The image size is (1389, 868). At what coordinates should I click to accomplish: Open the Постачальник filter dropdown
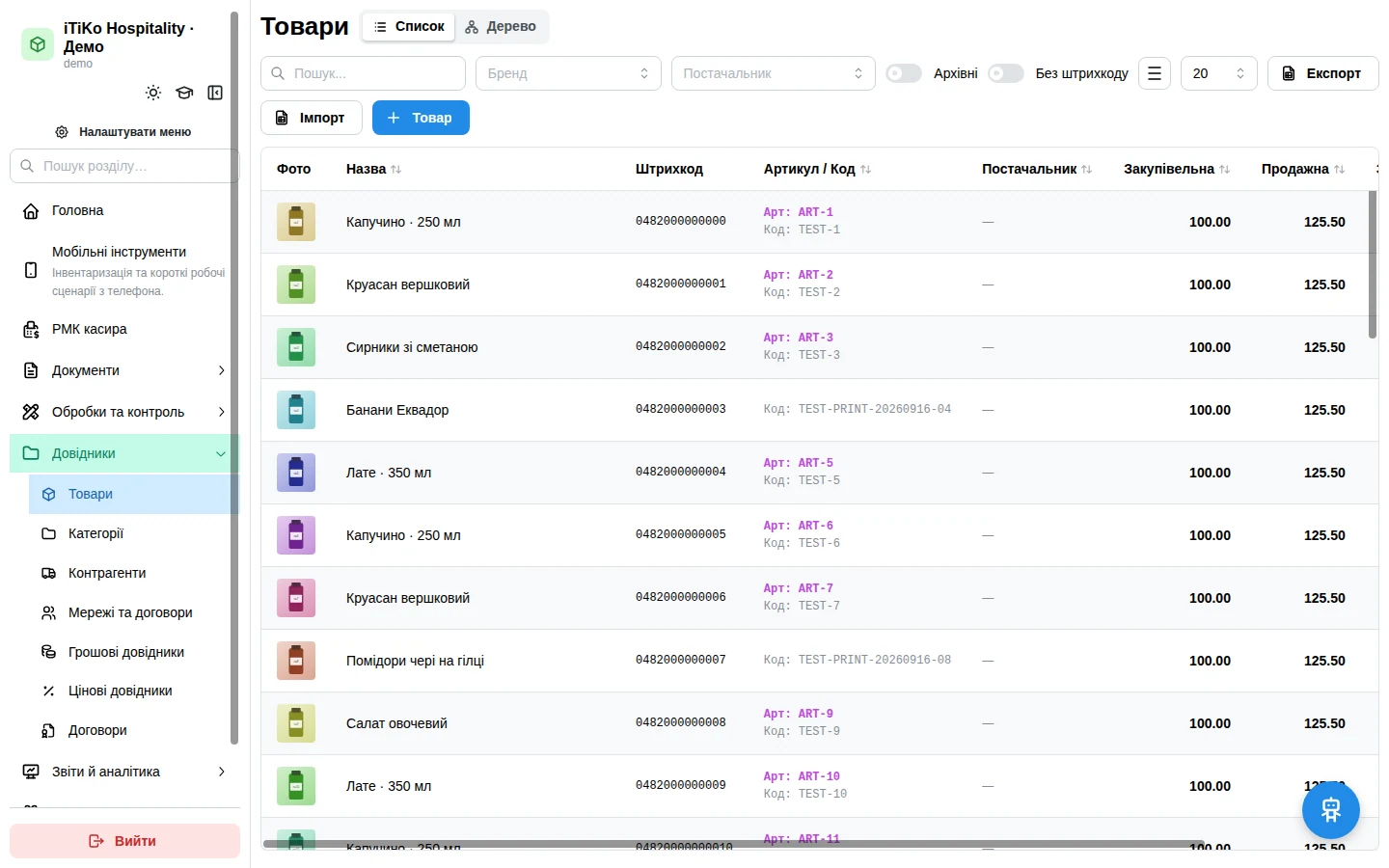pyautogui.click(x=774, y=73)
